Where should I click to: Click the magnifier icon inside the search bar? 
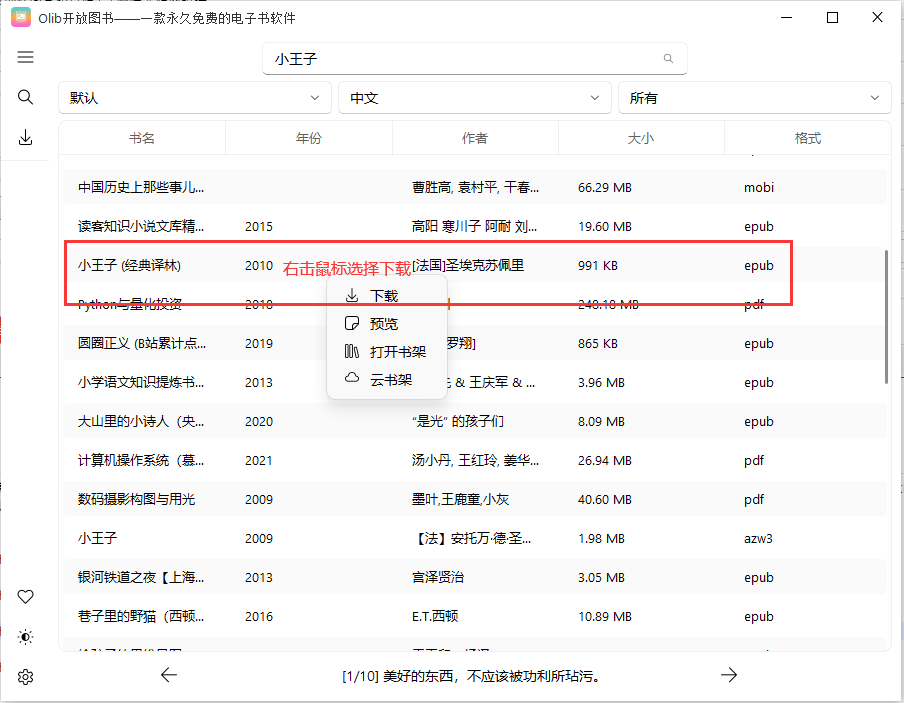click(x=668, y=59)
